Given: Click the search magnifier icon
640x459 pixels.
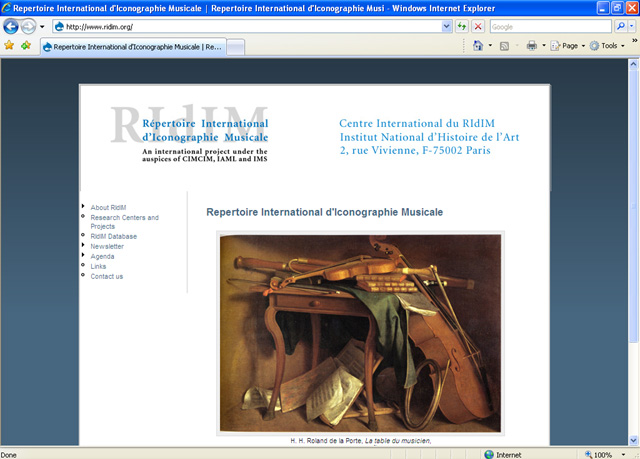Looking at the screenshot, I should 620,26.
